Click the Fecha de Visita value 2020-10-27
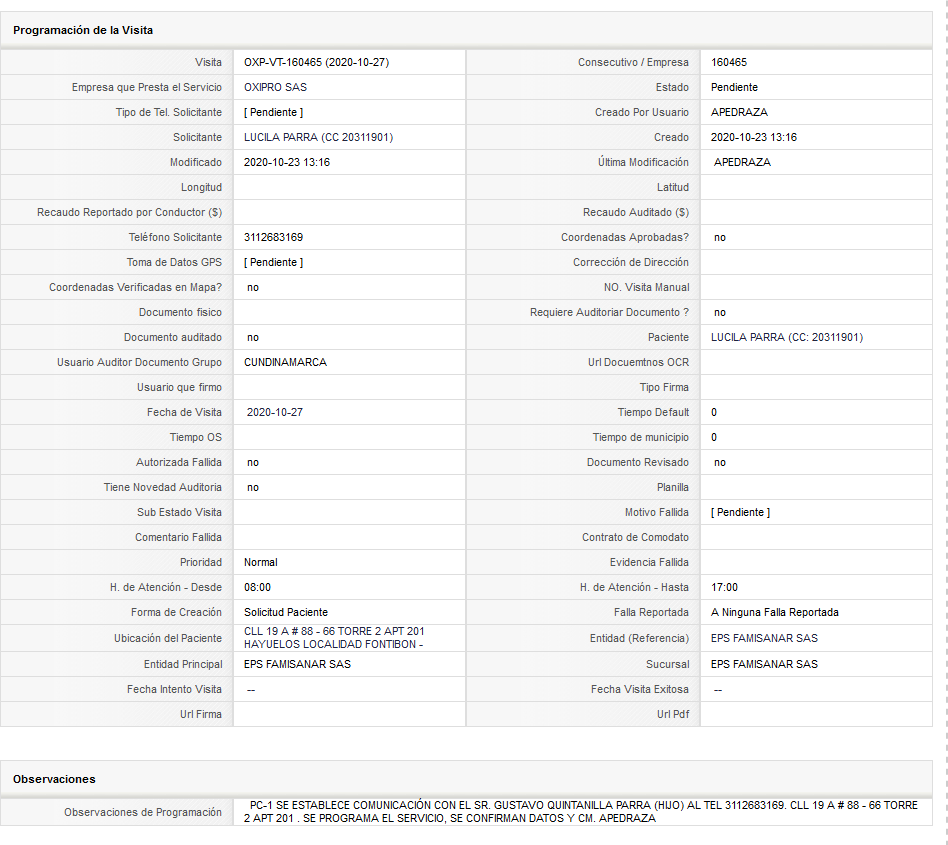 coord(274,412)
